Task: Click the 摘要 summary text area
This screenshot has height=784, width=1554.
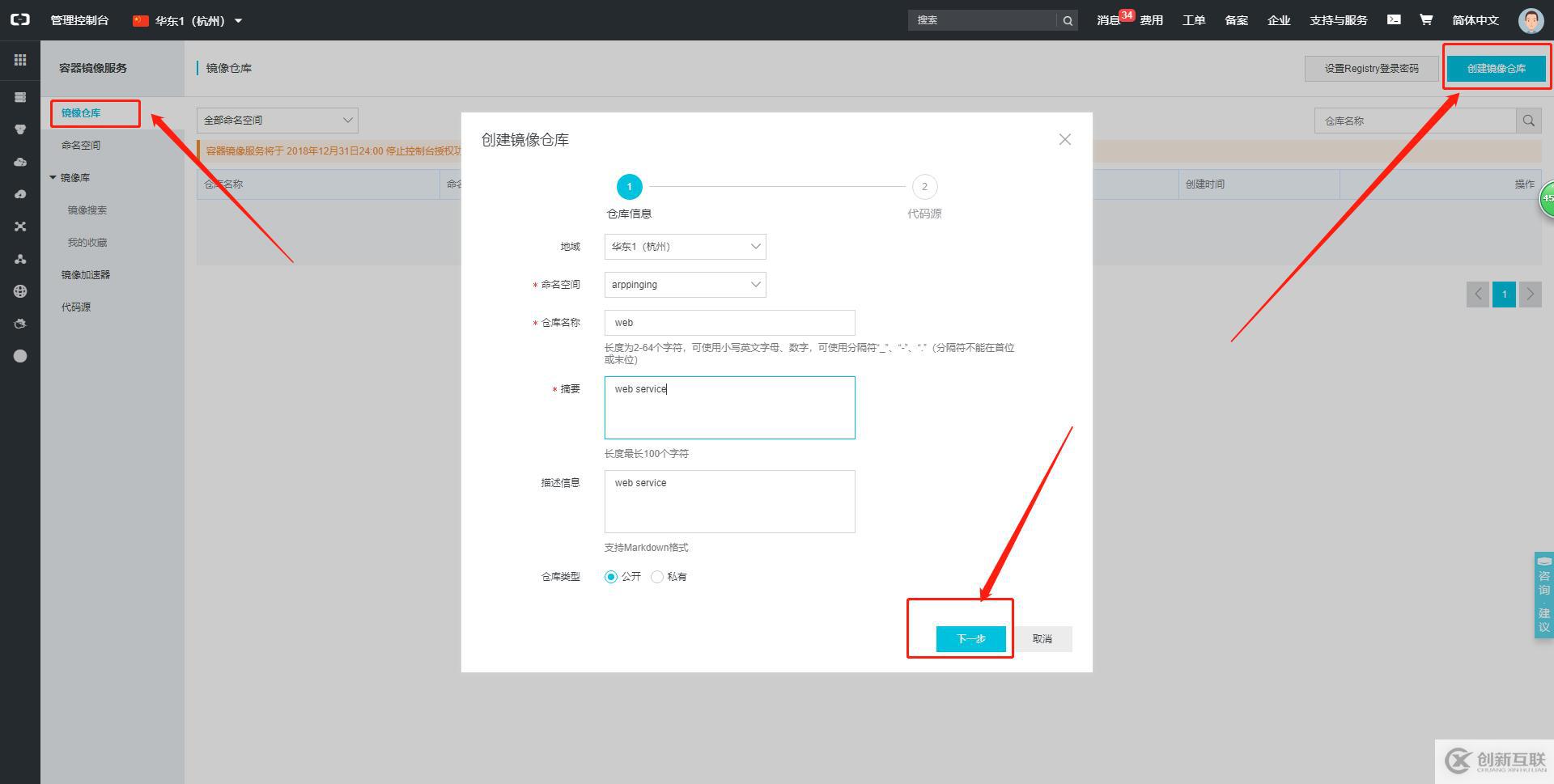Action: (x=729, y=408)
